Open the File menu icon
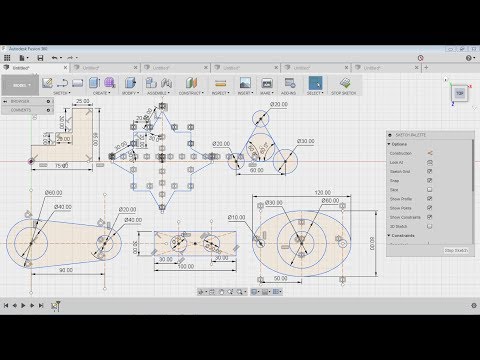480x360 pixels. click(23, 58)
